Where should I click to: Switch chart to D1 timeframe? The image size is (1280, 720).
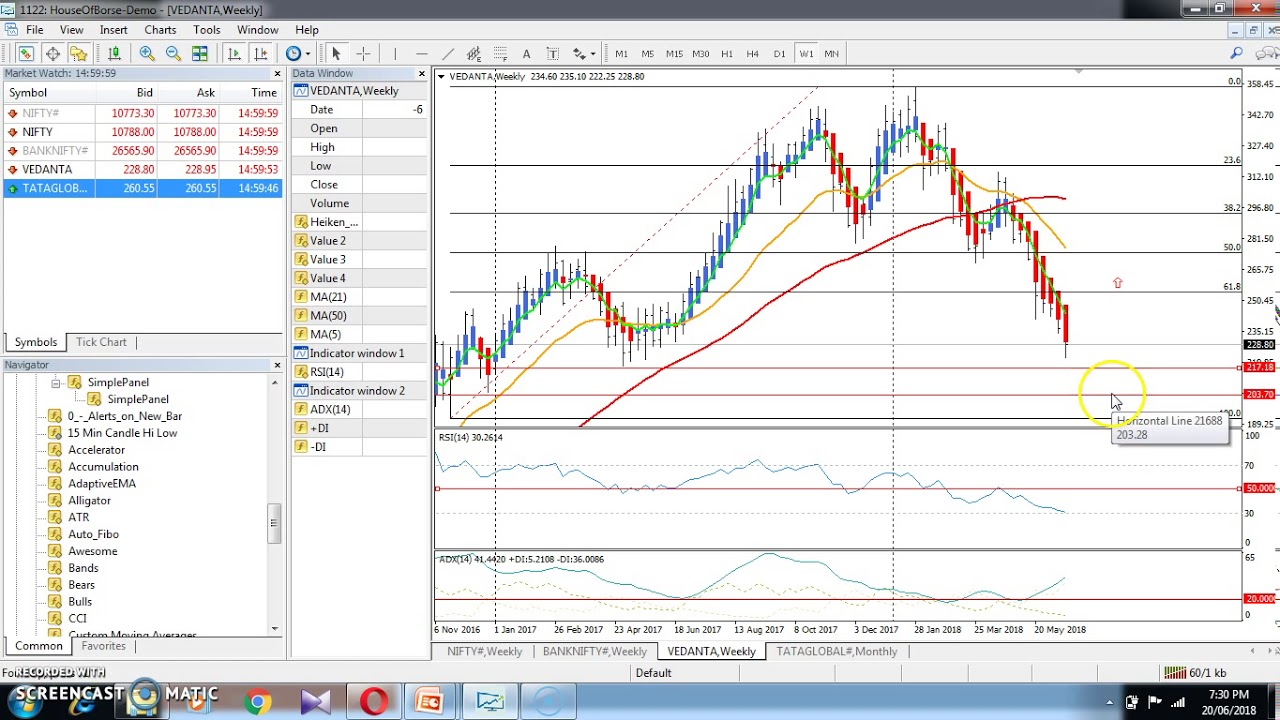click(x=779, y=53)
